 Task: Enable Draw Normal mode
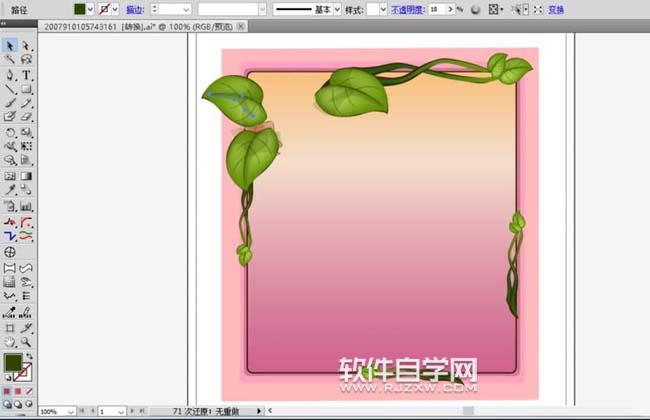tap(7, 404)
